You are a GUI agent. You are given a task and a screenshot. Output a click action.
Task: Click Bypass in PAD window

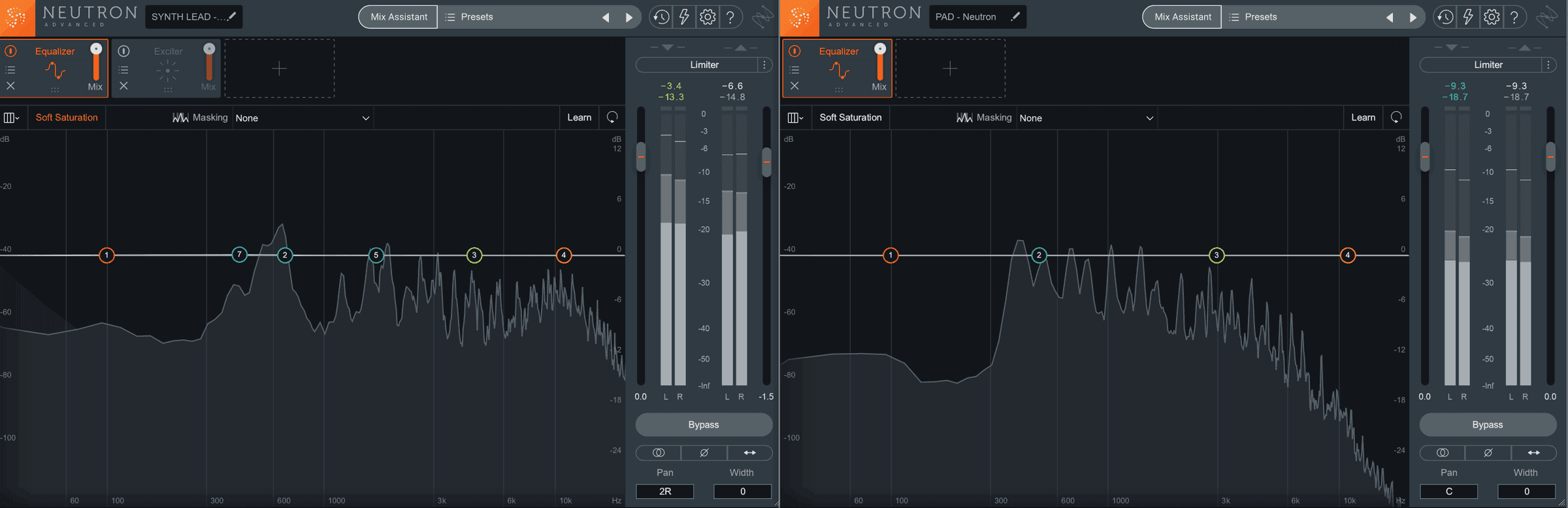[x=1488, y=424]
